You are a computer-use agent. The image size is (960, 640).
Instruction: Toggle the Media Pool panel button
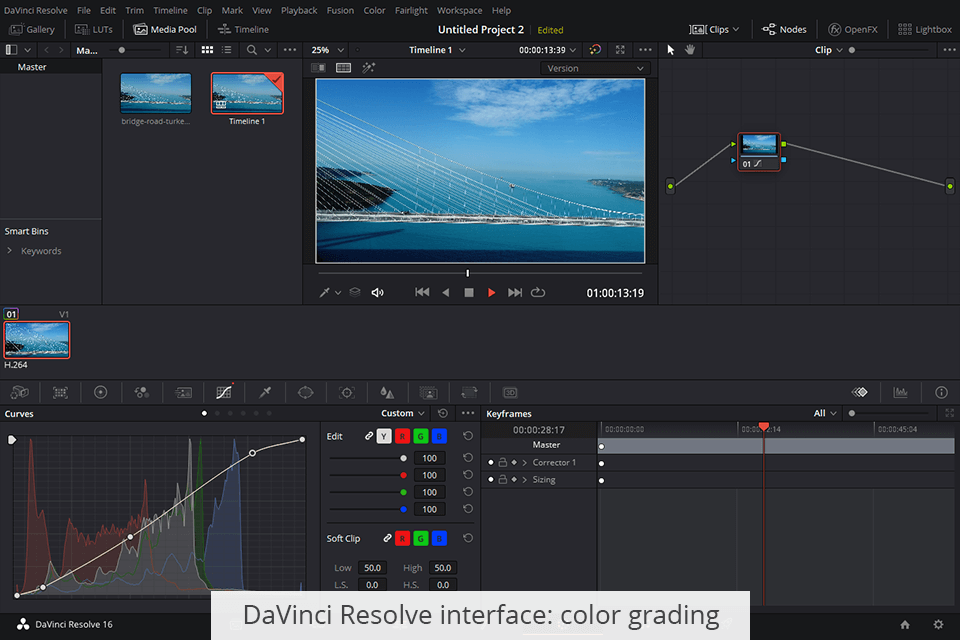(x=165, y=29)
